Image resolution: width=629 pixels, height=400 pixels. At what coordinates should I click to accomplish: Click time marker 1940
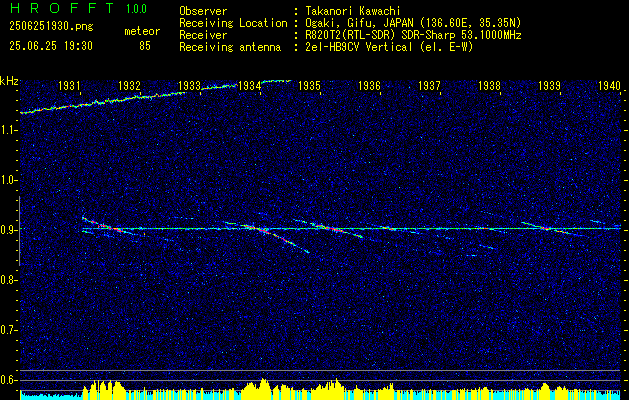click(x=609, y=85)
